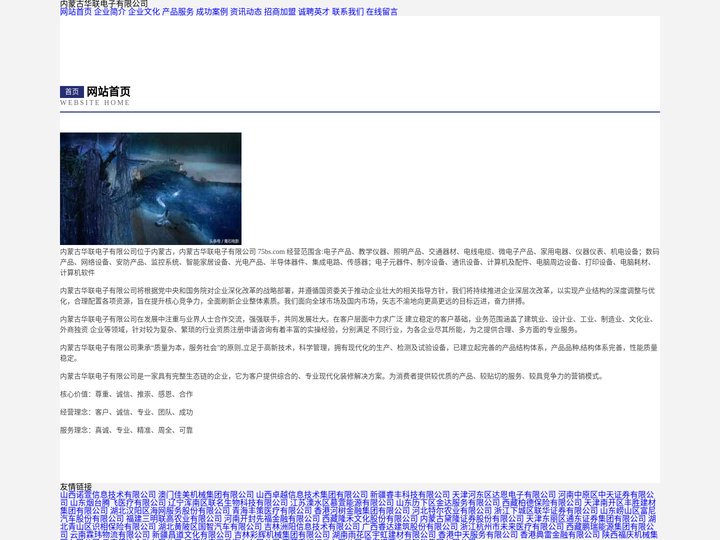Viewport: 720px width, 540px height.
Task: Click the blue 首页 badge icon
Action: tap(72, 92)
